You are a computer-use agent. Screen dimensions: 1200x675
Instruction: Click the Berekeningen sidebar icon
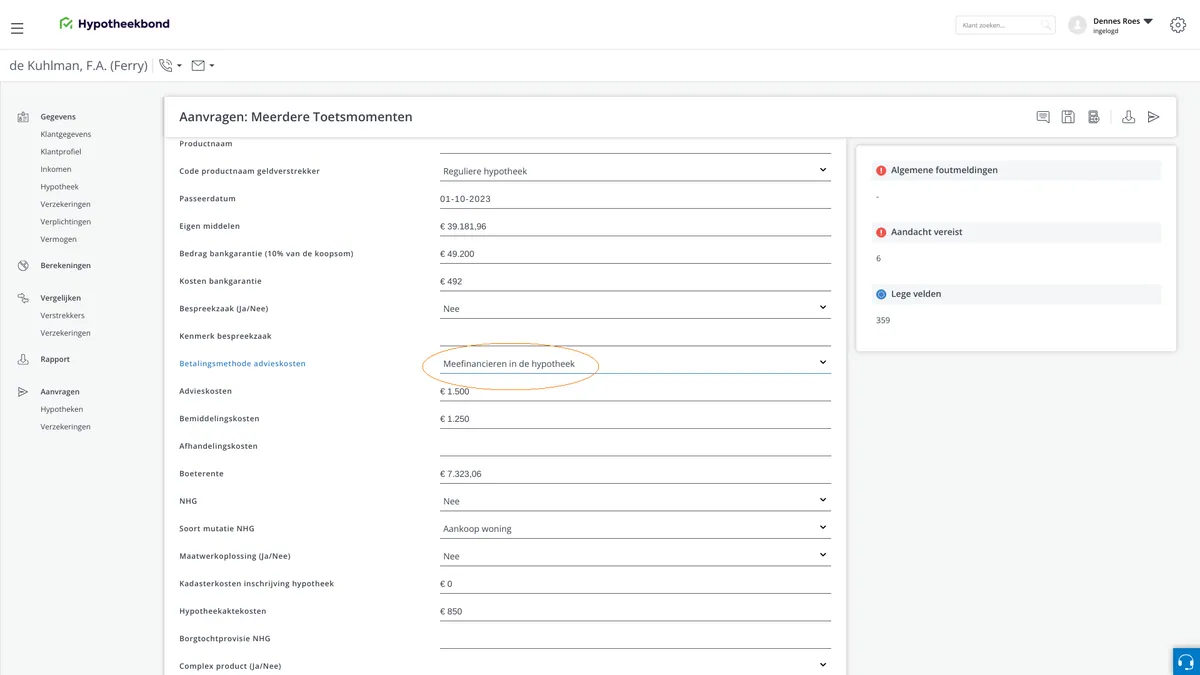23,266
